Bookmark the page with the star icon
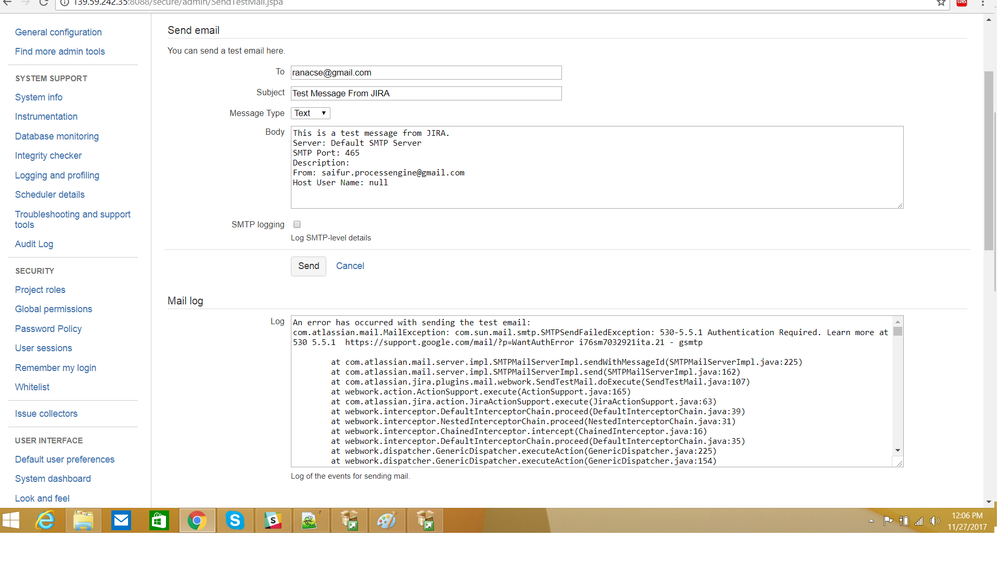The height and width of the screenshot is (562, 999). coord(940,3)
